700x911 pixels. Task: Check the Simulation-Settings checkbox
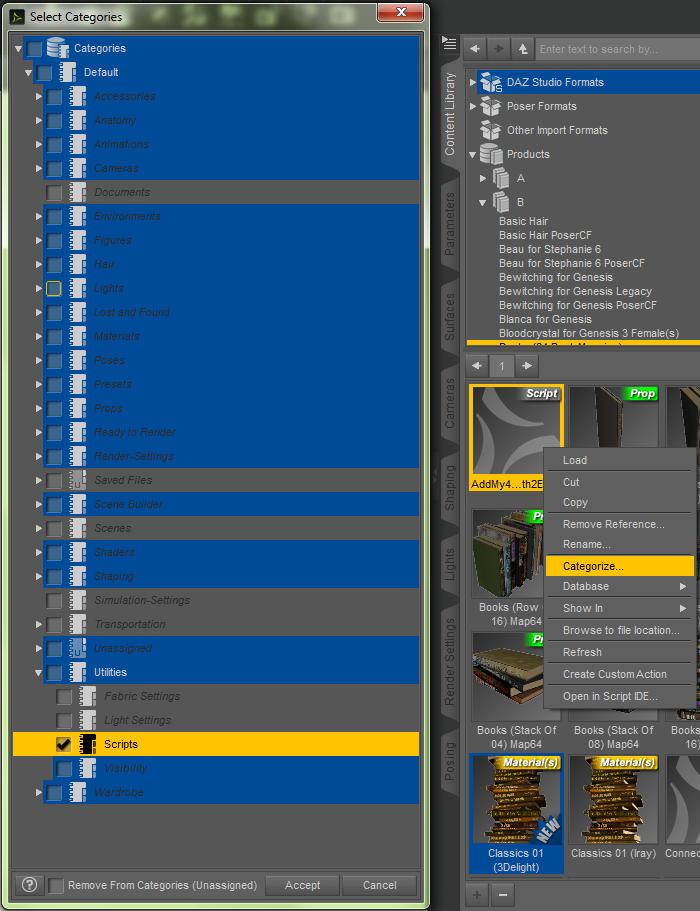(x=53, y=600)
